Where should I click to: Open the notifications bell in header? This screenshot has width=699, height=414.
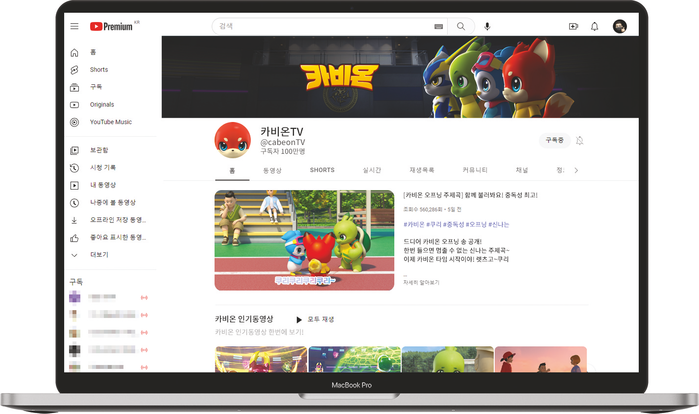(595, 26)
